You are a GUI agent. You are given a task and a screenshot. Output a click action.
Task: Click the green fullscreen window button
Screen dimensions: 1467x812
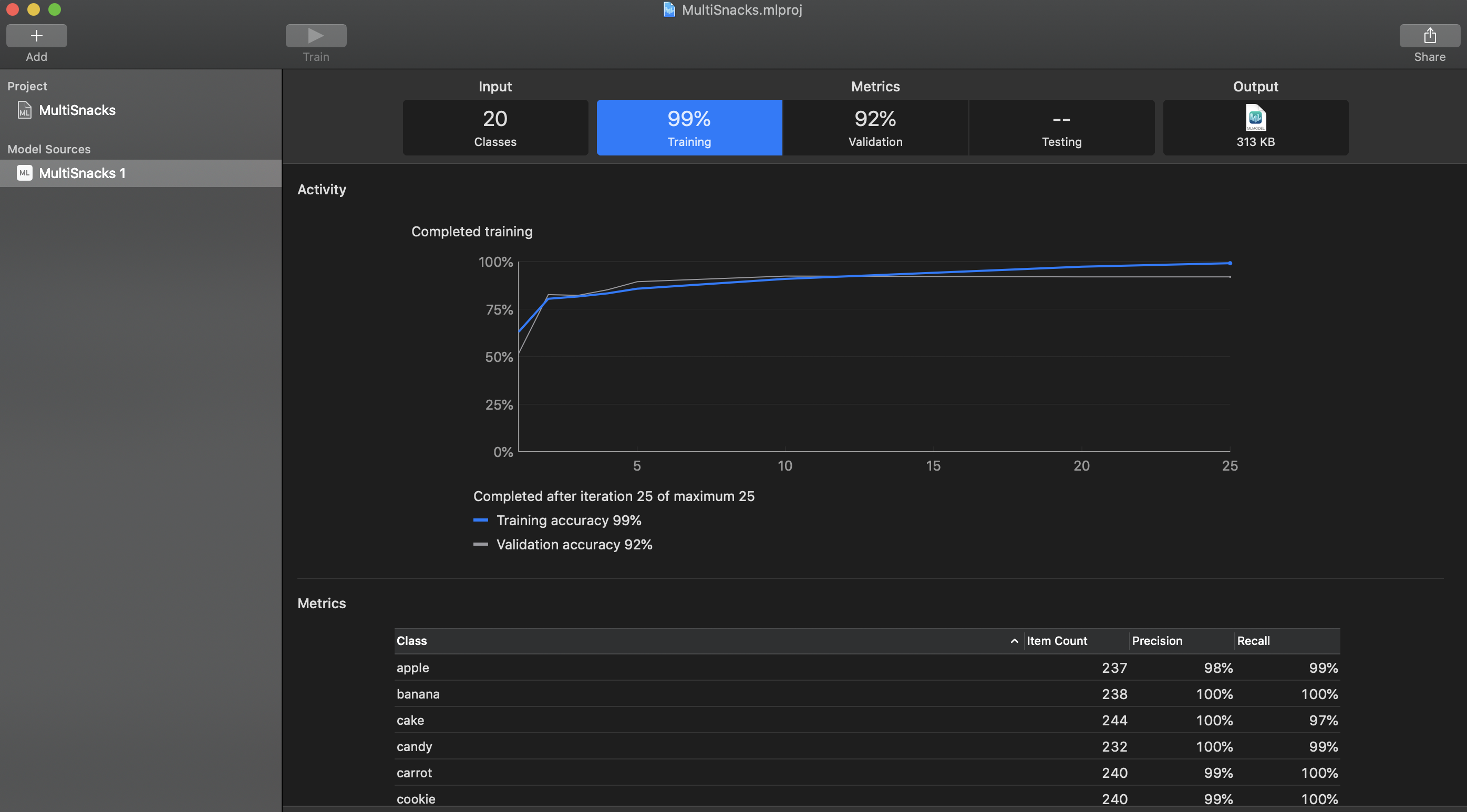point(55,9)
